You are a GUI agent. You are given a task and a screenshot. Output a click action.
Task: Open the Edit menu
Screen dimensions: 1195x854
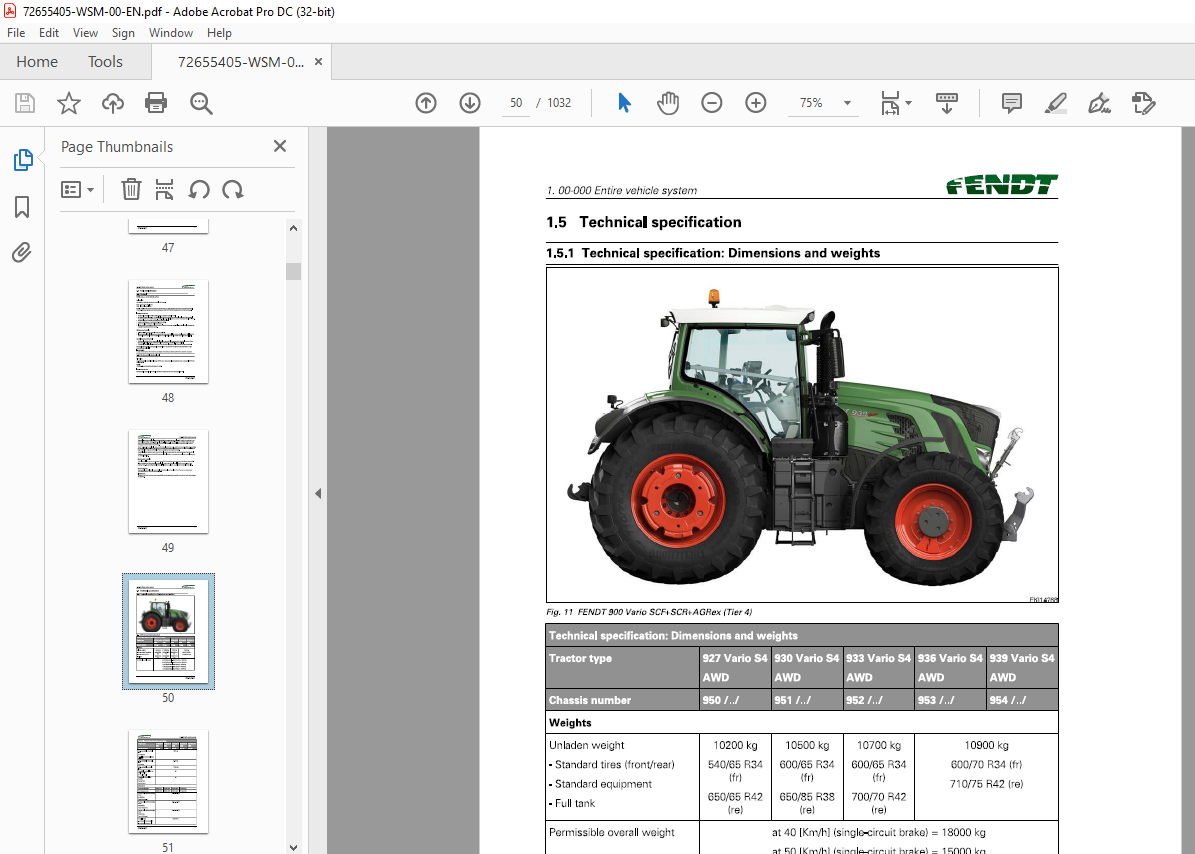49,33
